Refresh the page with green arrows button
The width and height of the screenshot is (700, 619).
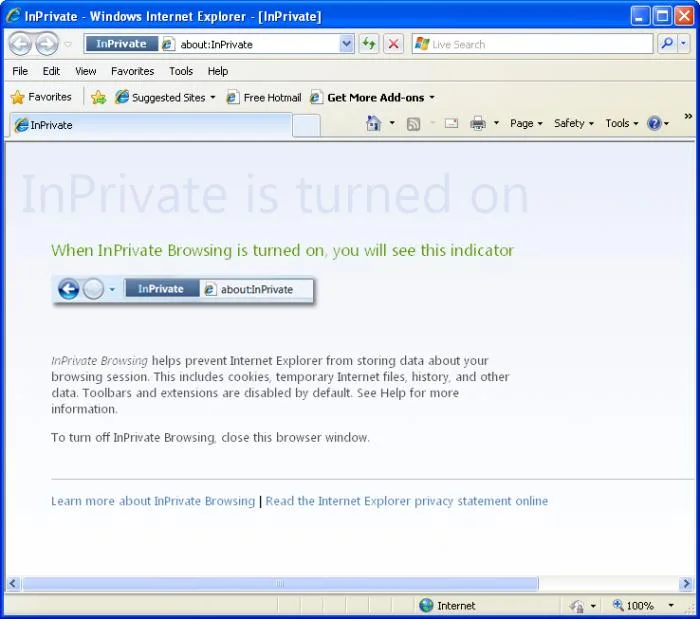pyautogui.click(x=369, y=44)
